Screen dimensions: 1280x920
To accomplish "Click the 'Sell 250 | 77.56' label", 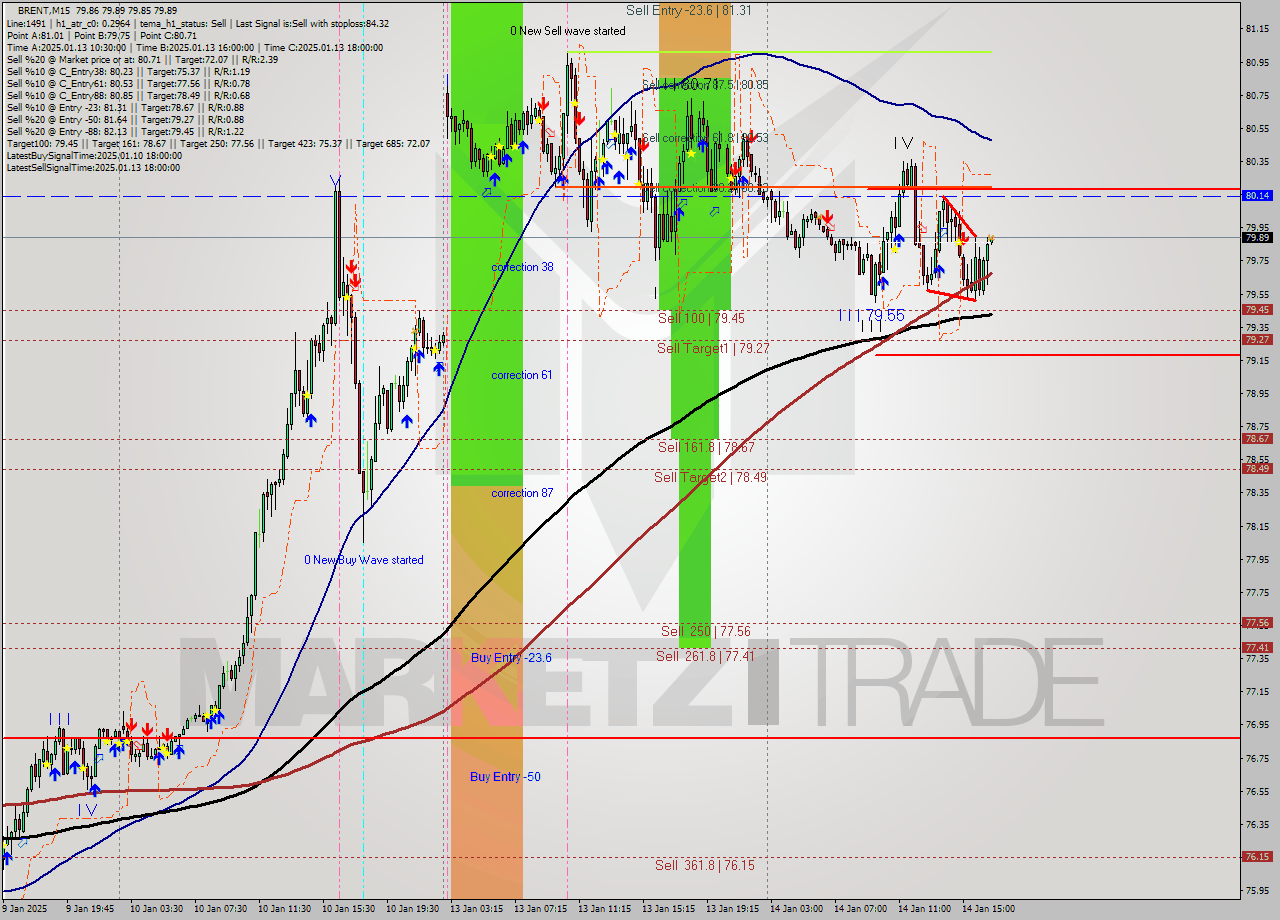I will pos(706,631).
